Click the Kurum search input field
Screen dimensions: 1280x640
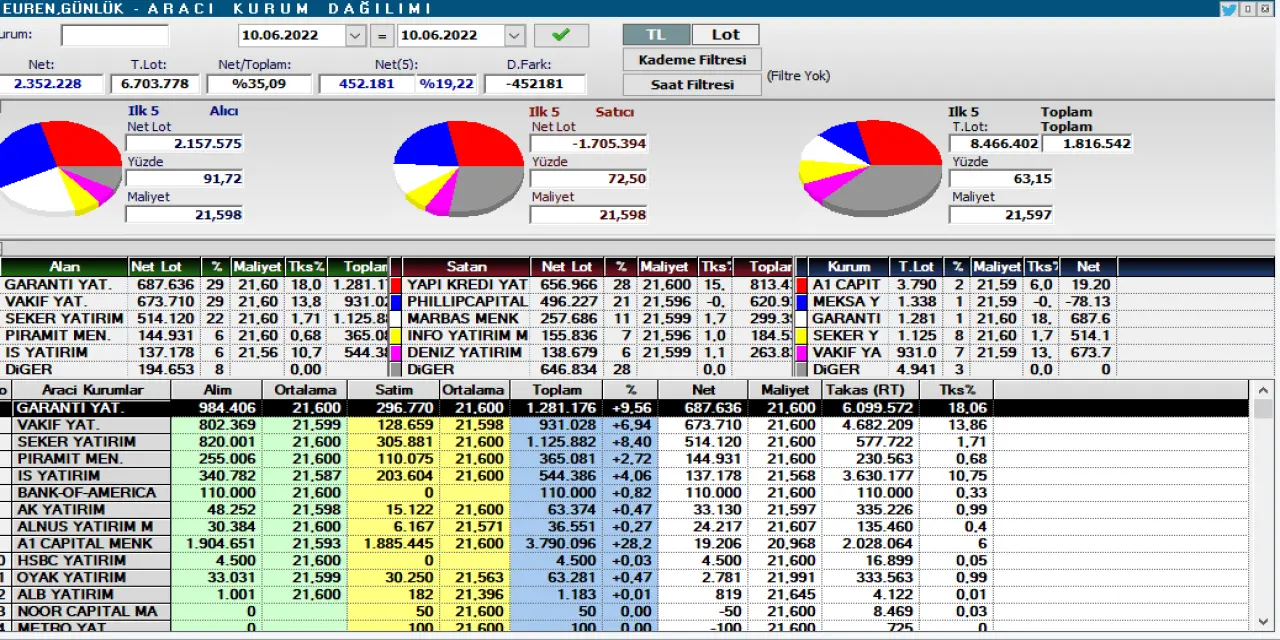114,35
